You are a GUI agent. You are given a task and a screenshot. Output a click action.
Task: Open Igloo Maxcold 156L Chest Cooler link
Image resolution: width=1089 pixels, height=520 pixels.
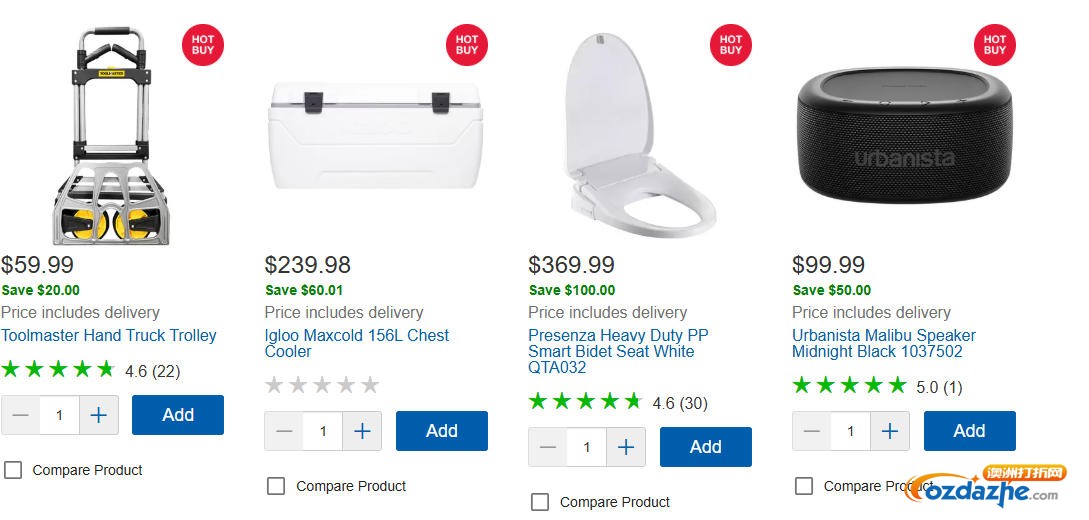(357, 343)
